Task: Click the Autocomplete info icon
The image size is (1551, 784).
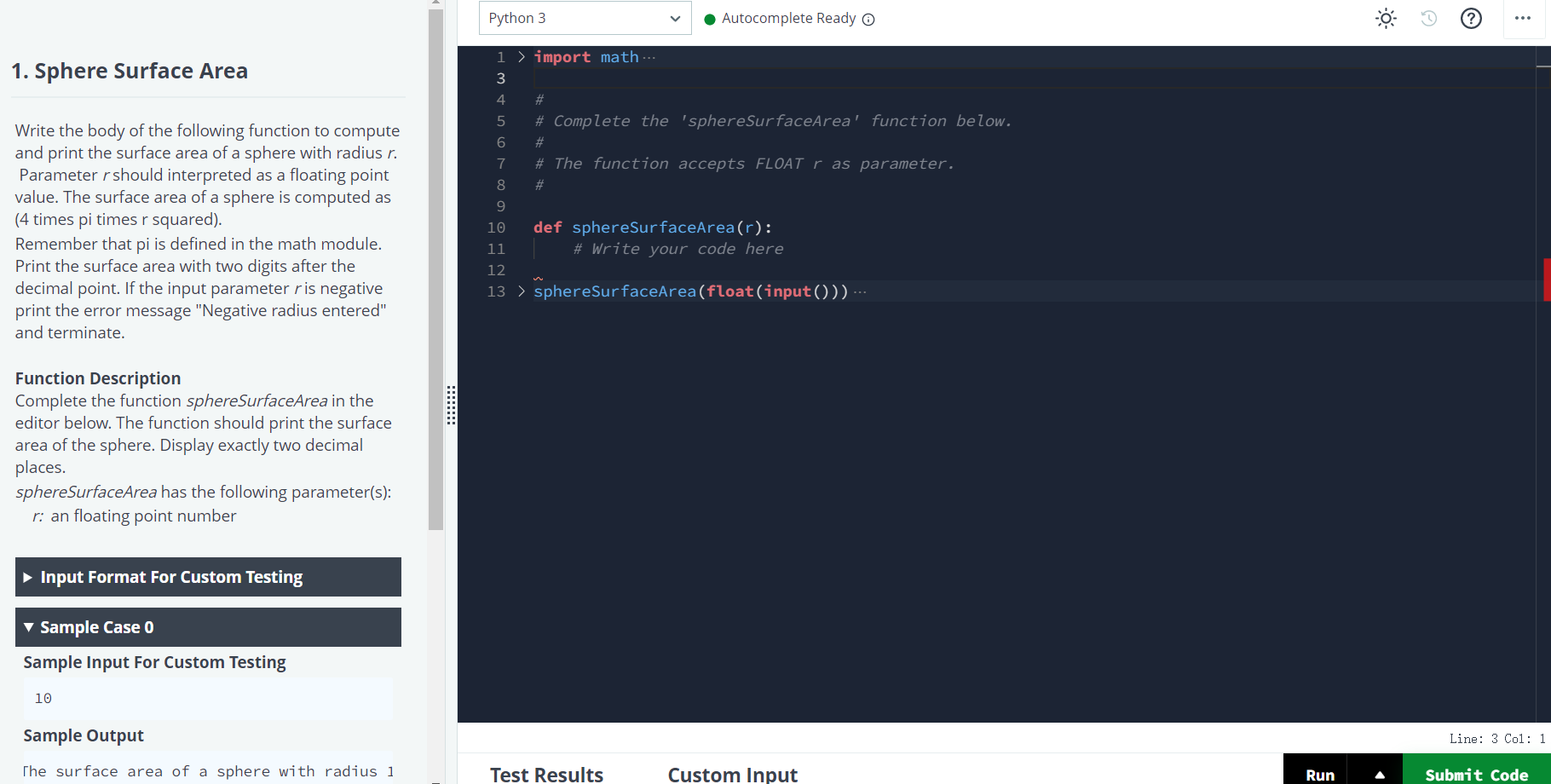Action: click(868, 19)
